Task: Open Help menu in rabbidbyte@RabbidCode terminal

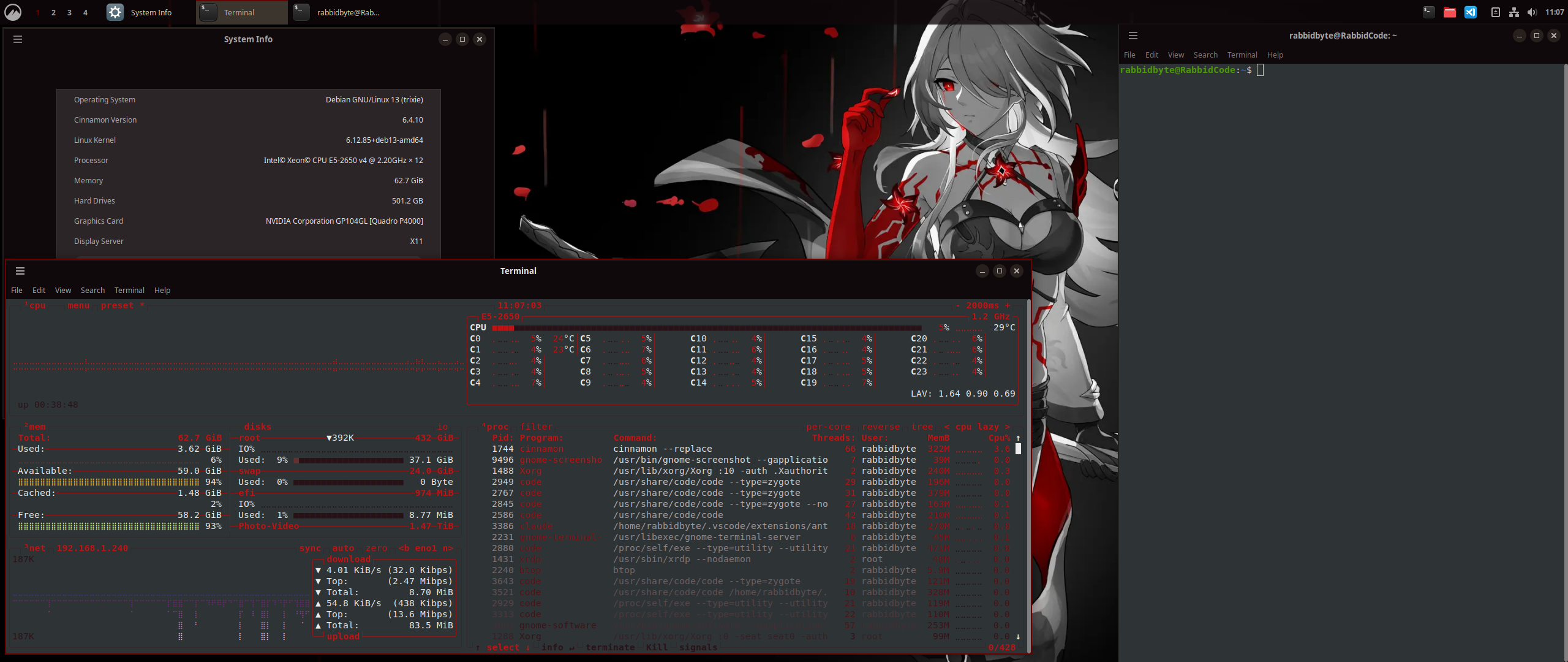Action: point(1275,55)
